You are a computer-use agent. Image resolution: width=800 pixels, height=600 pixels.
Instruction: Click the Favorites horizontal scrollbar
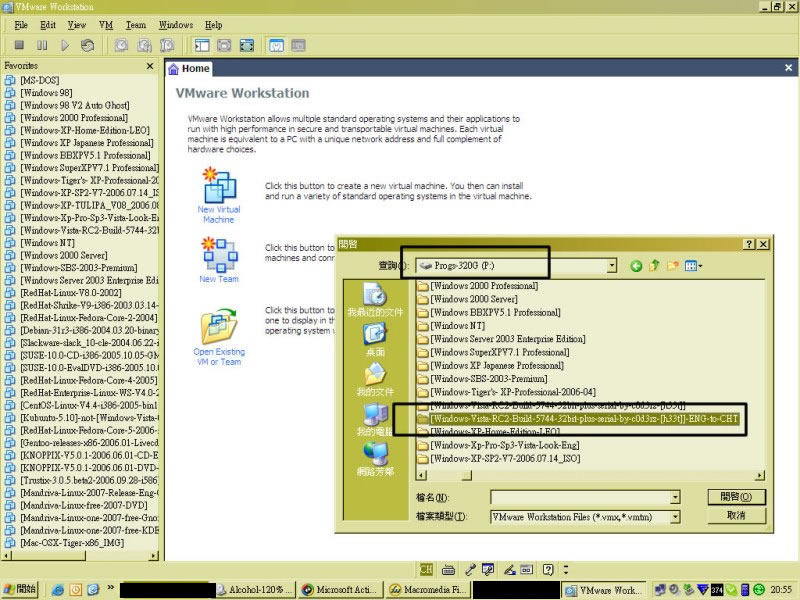[x=80, y=556]
